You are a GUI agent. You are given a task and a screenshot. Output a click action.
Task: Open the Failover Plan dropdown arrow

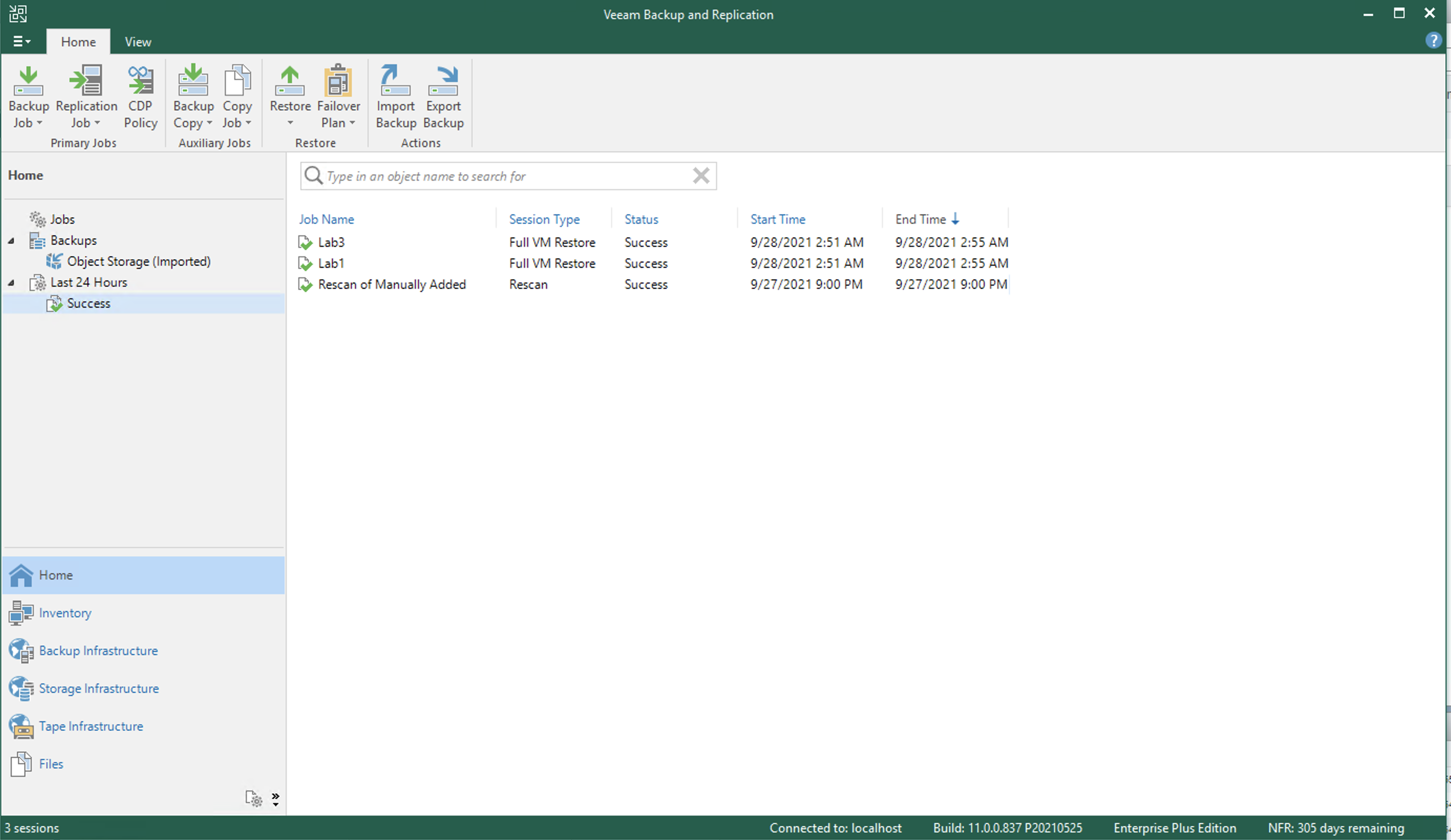[x=352, y=123]
